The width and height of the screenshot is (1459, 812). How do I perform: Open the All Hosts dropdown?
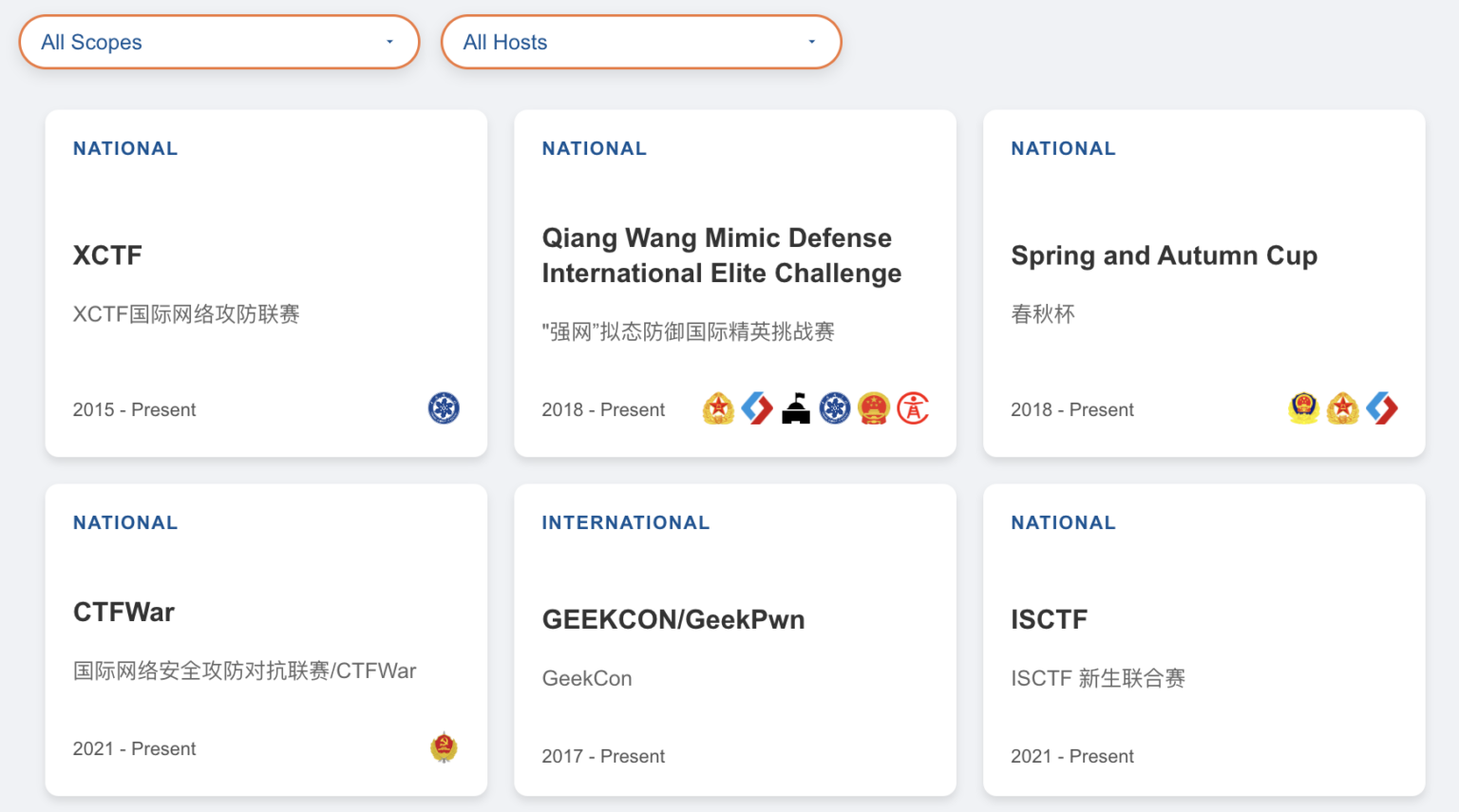640,42
